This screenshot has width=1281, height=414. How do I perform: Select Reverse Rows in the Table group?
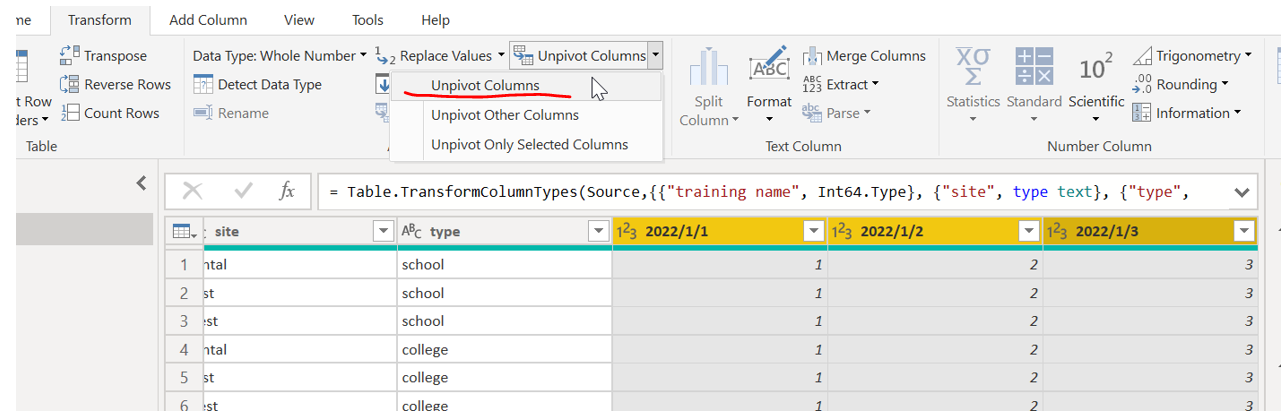click(x=115, y=85)
